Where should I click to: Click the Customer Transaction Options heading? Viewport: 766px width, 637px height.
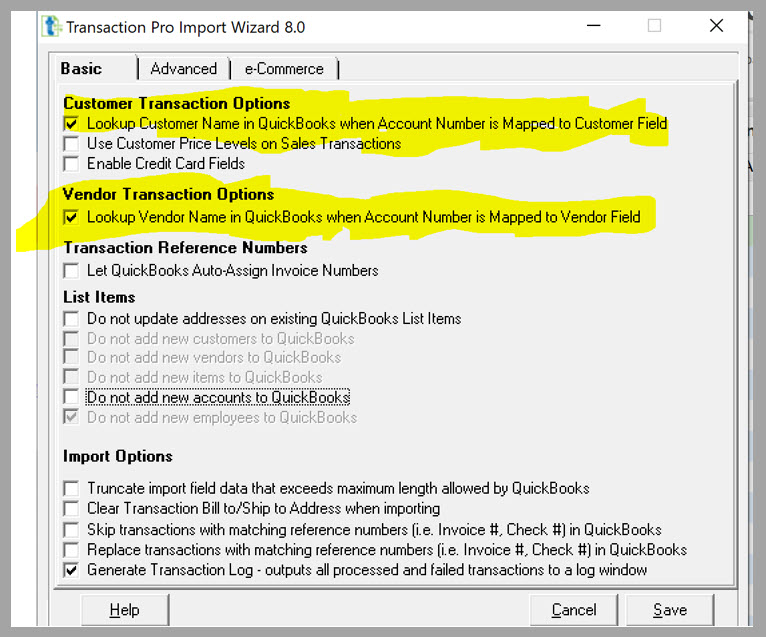pos(177,104)
